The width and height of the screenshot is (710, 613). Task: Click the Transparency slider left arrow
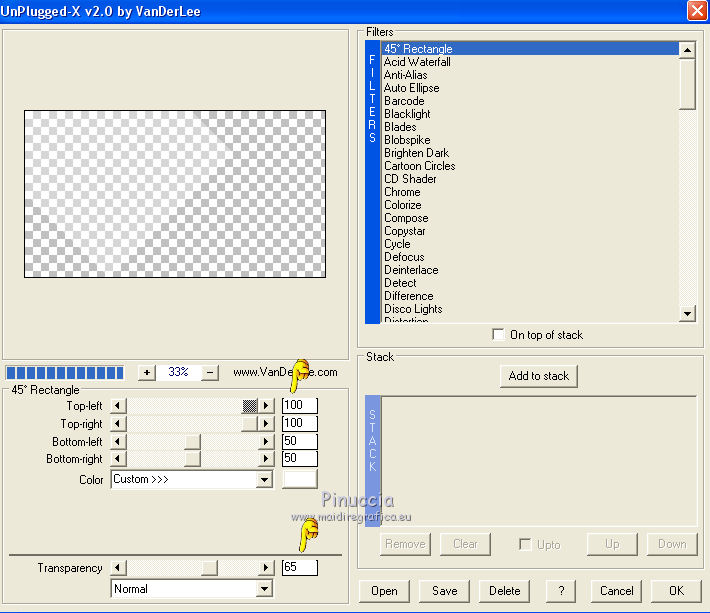(118, 568)
